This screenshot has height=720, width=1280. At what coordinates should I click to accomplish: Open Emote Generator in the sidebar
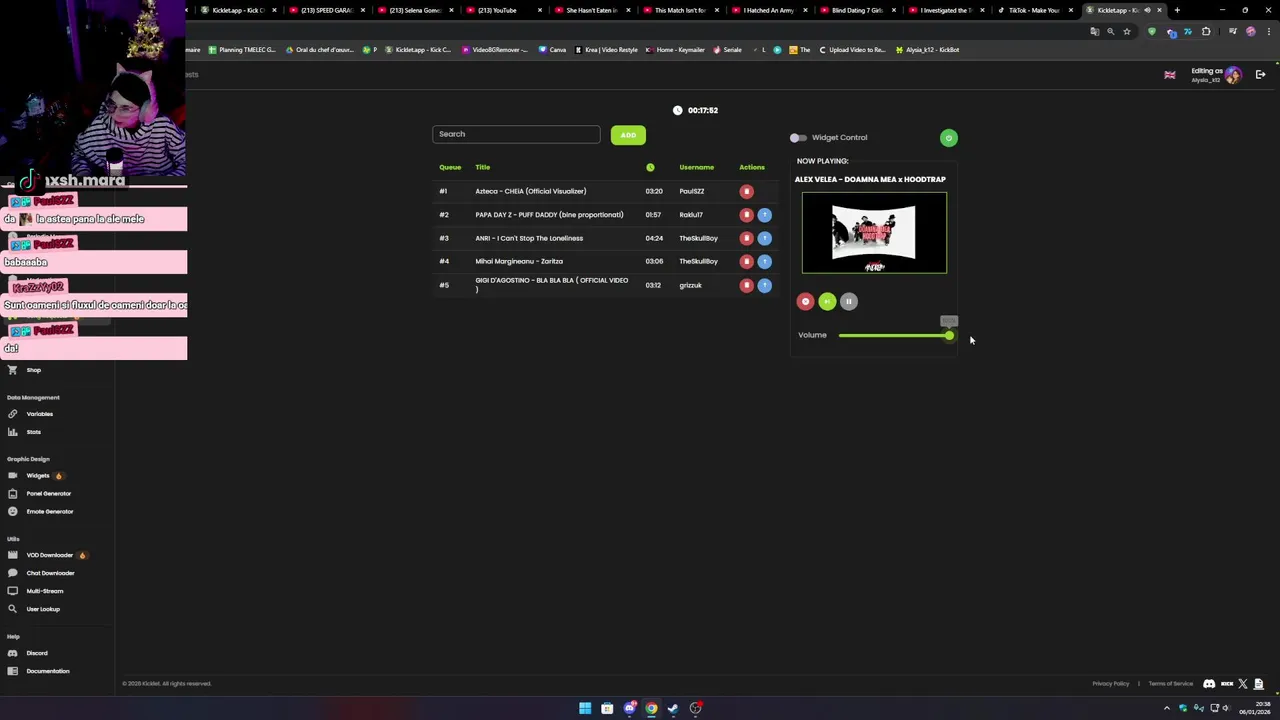50,512
